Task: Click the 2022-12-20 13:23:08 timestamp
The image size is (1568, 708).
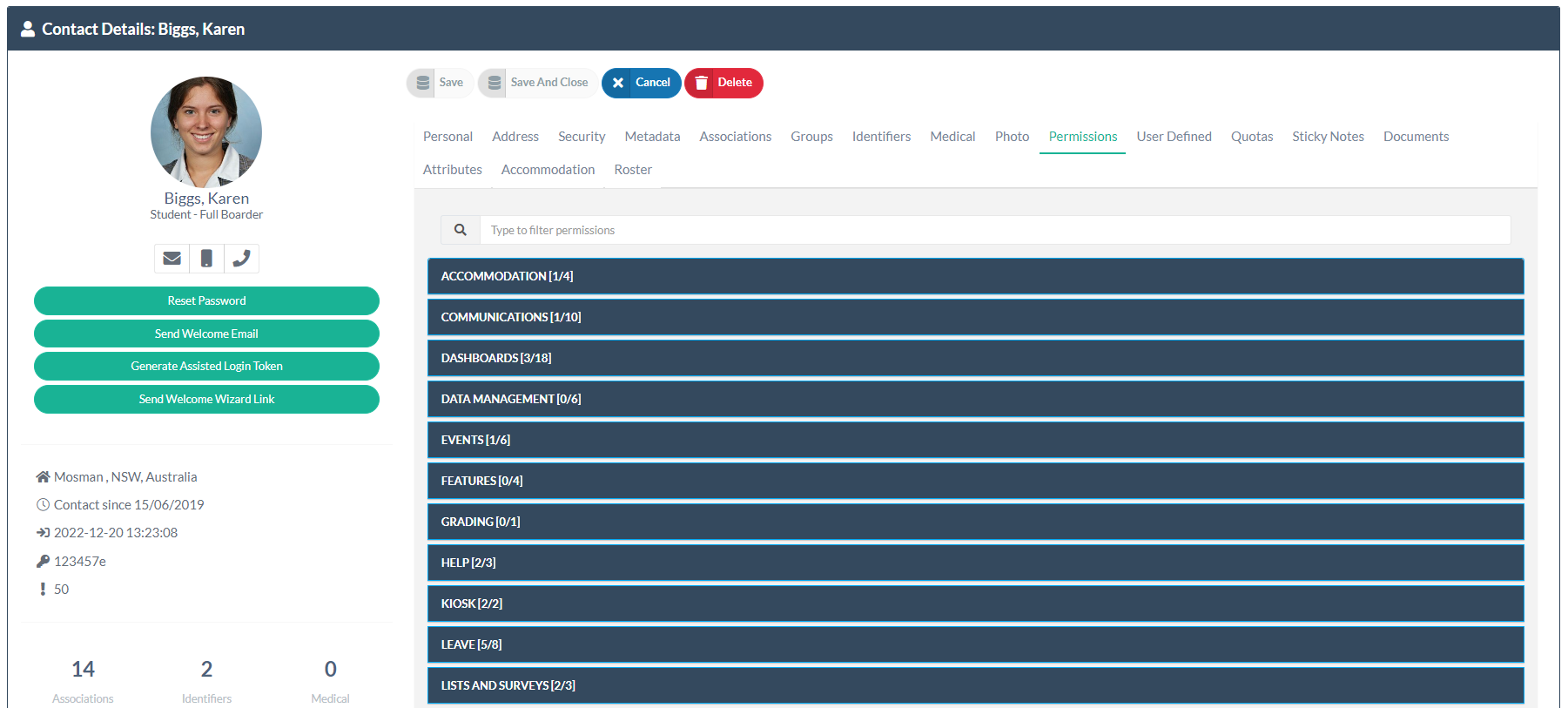Action: pyautogui.click(x=116, y=533)
